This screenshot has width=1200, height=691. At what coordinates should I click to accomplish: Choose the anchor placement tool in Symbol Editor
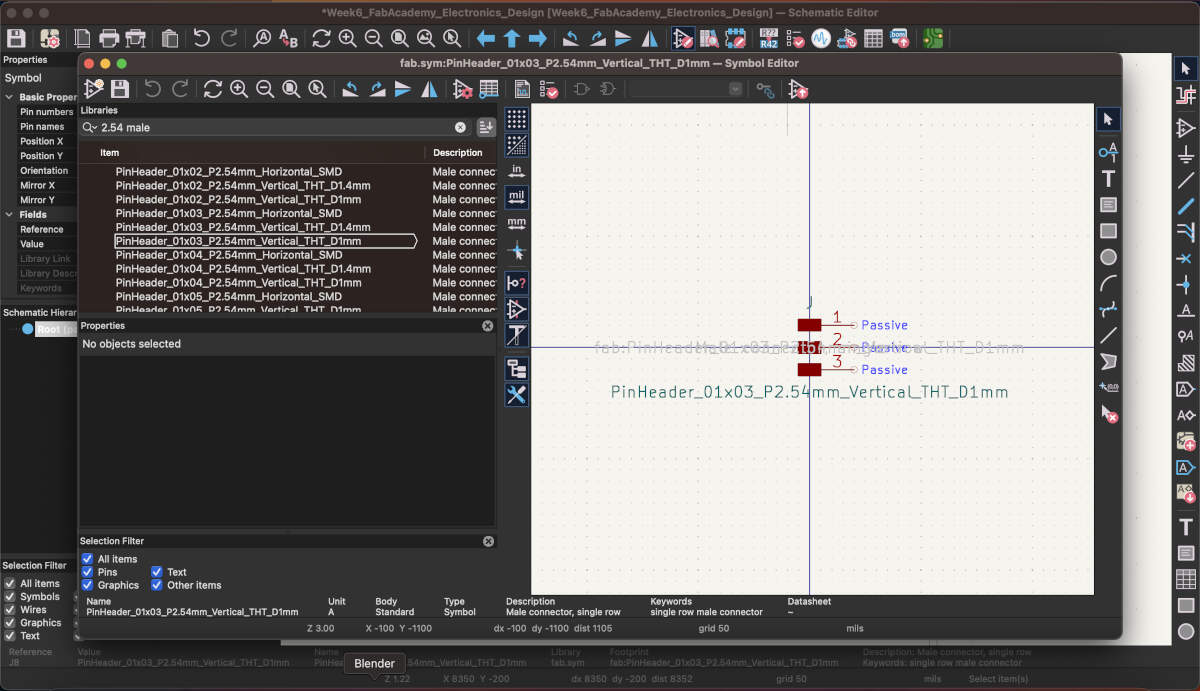(1108, 386)
